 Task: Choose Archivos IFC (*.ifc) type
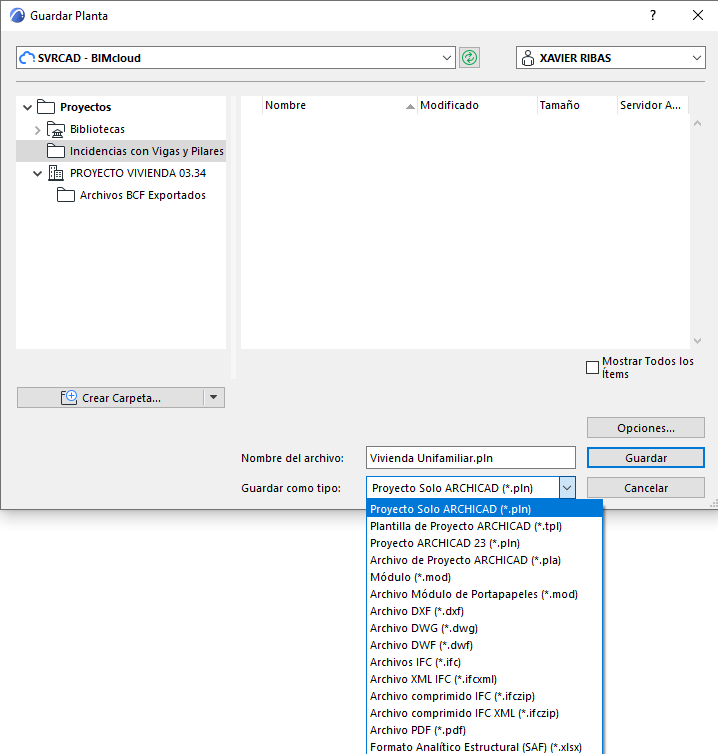click(x=484, y=662)
